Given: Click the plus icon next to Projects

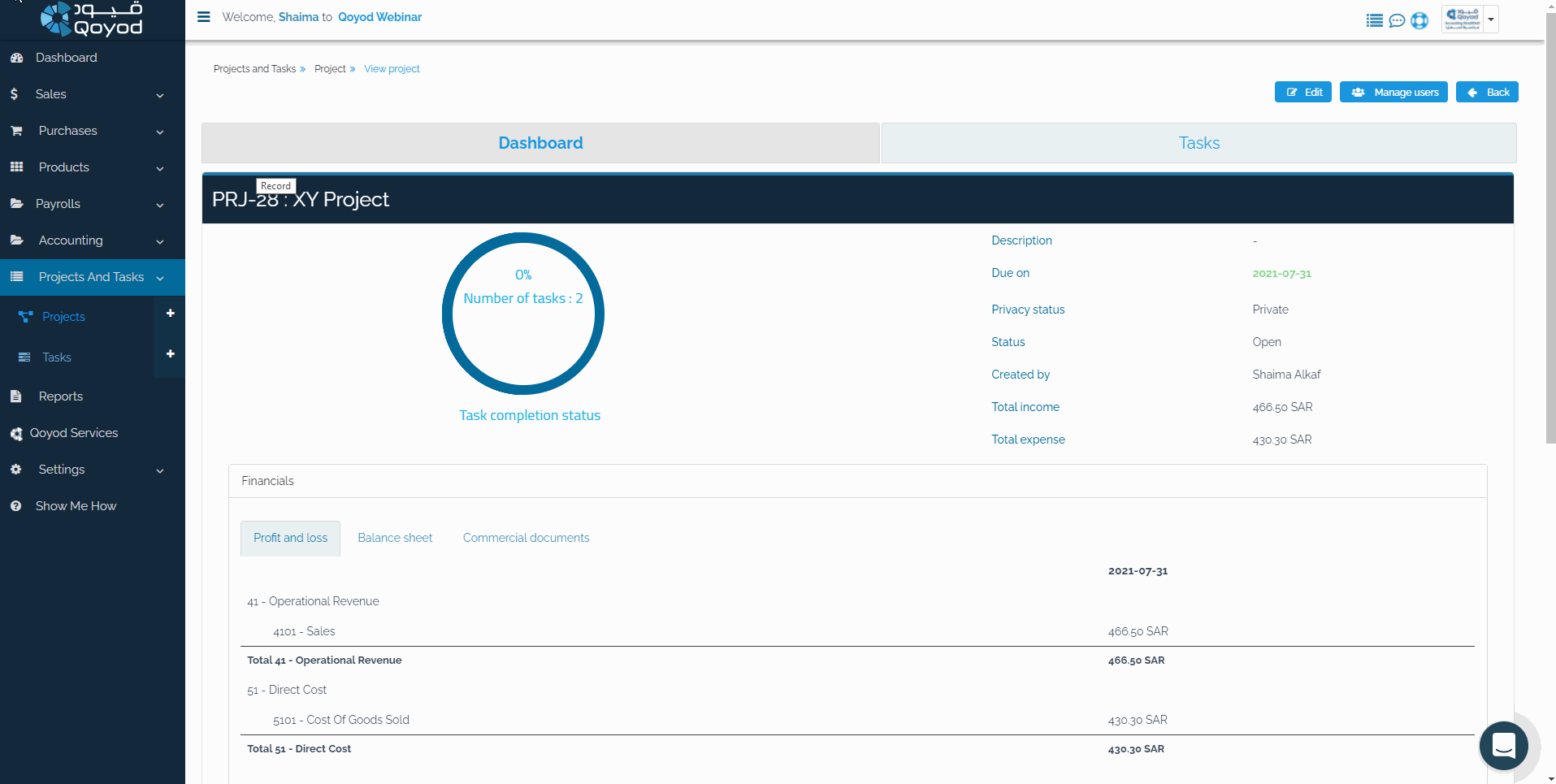Looking at the screenshot, I should pyautogui.click(x=170, y=314).
